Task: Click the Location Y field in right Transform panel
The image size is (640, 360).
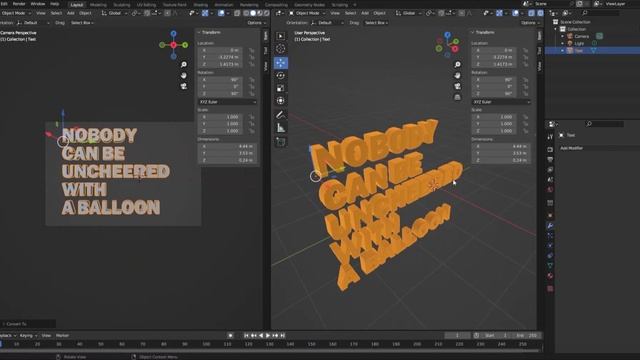Action: point(494,57)
